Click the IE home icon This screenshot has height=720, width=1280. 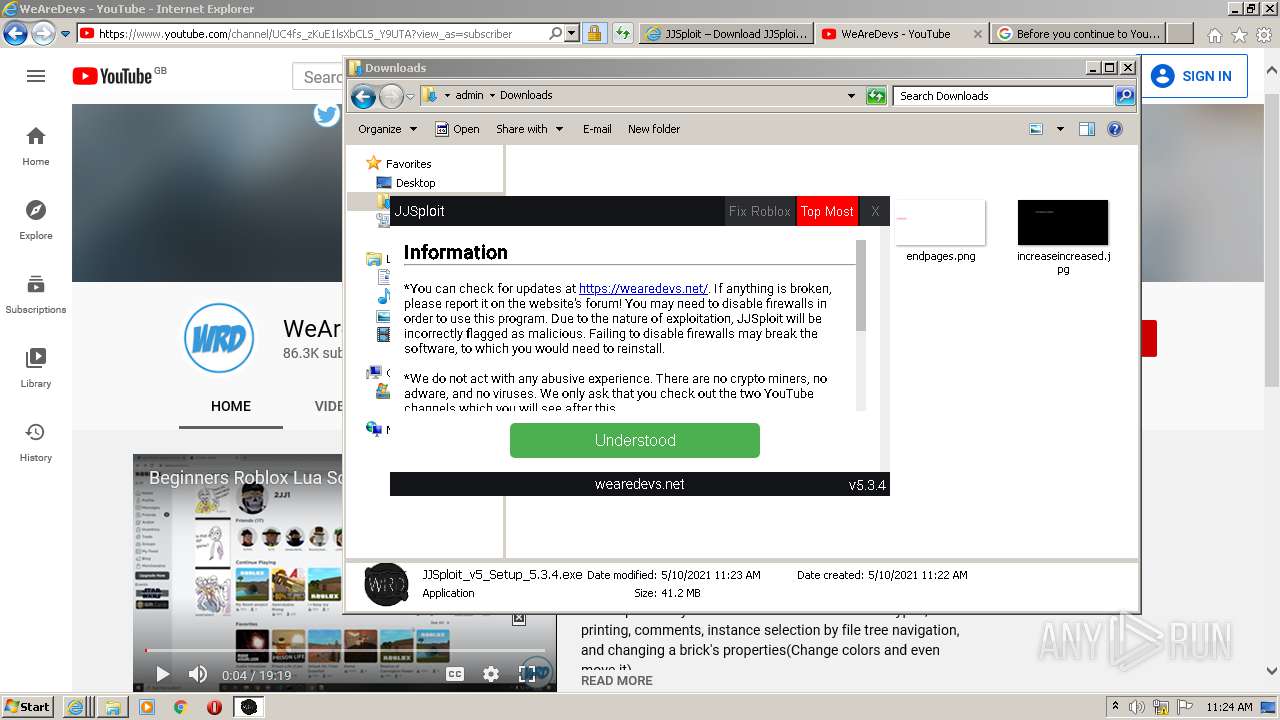1214,34
